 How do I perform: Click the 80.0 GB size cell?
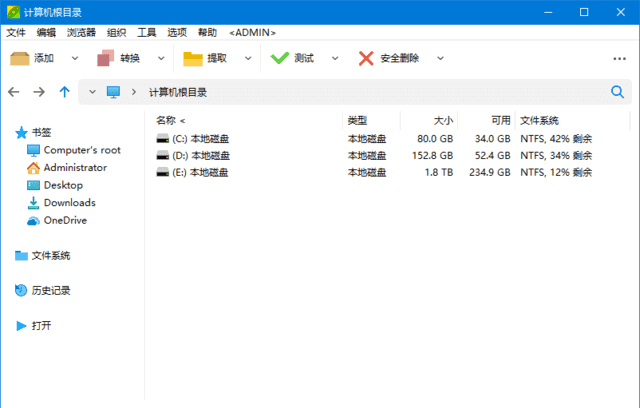click(x=435, y=139)
